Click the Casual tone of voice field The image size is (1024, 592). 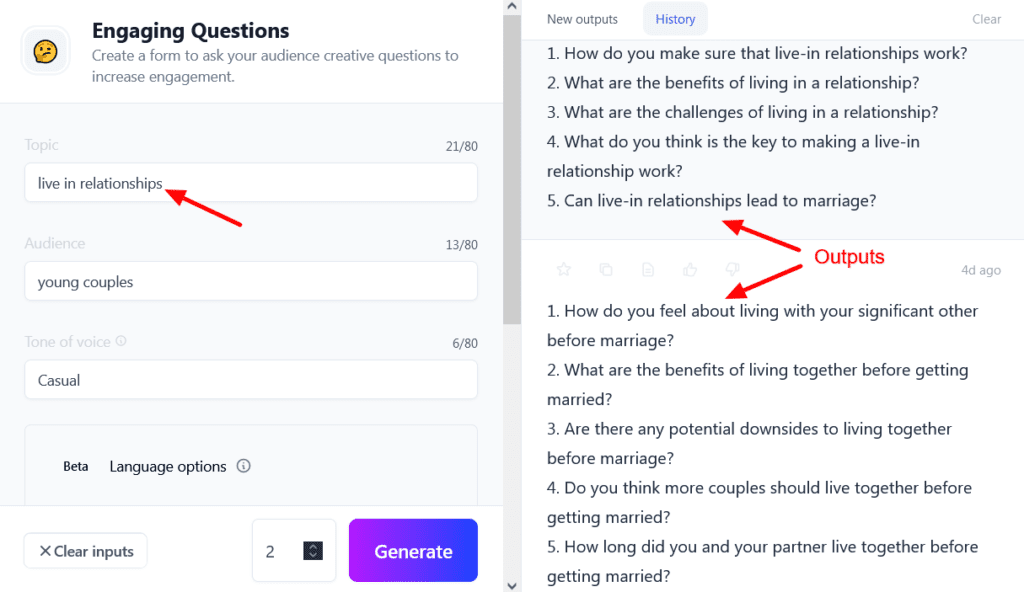[251, 380]
